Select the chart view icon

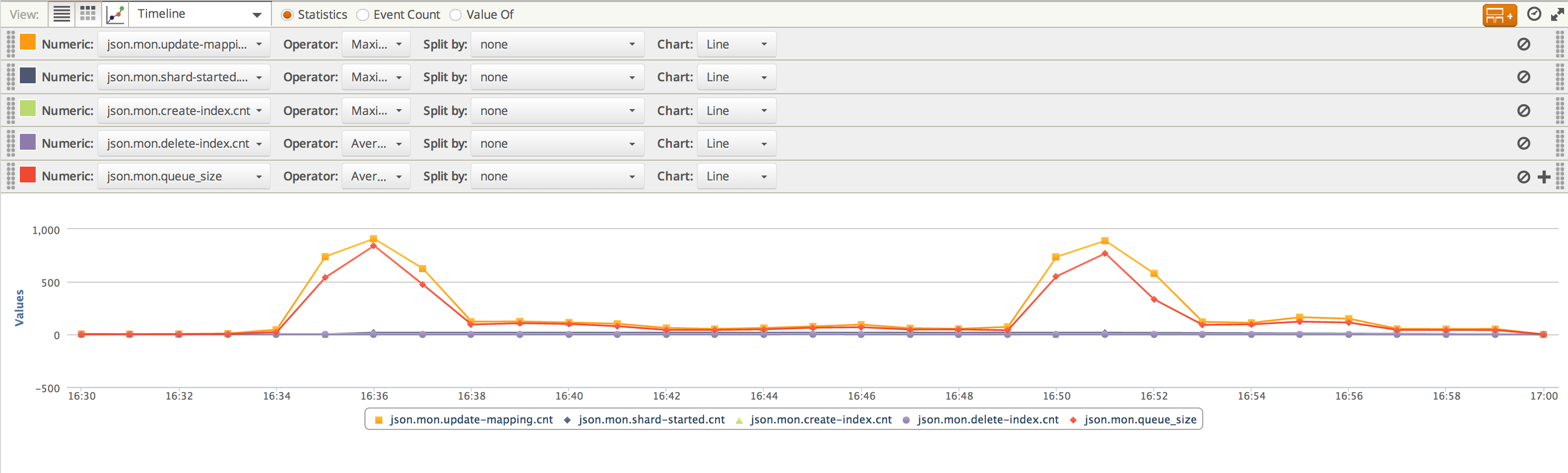[115, 14]
